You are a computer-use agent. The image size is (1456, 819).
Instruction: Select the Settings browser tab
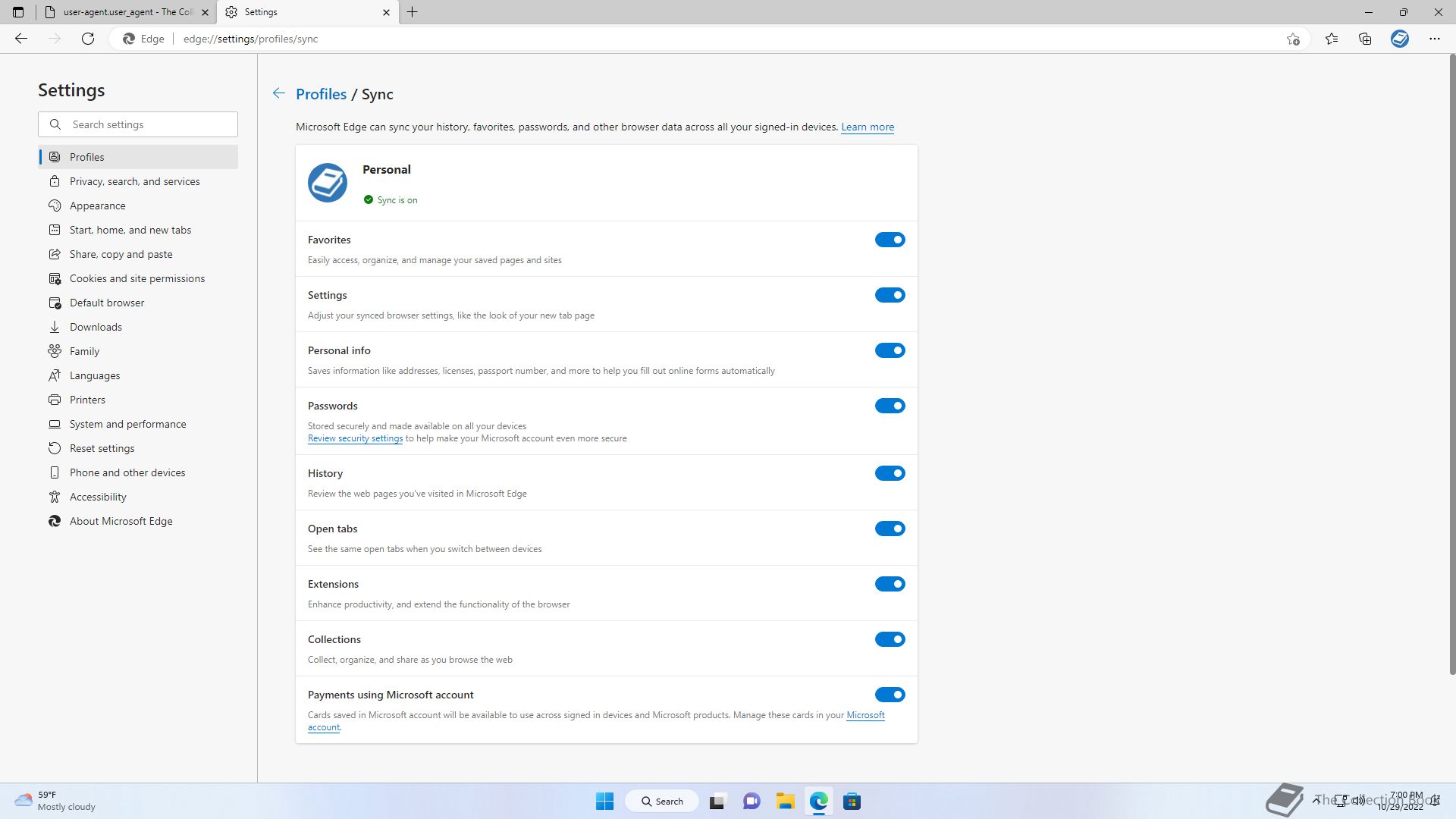pos(307,12)
